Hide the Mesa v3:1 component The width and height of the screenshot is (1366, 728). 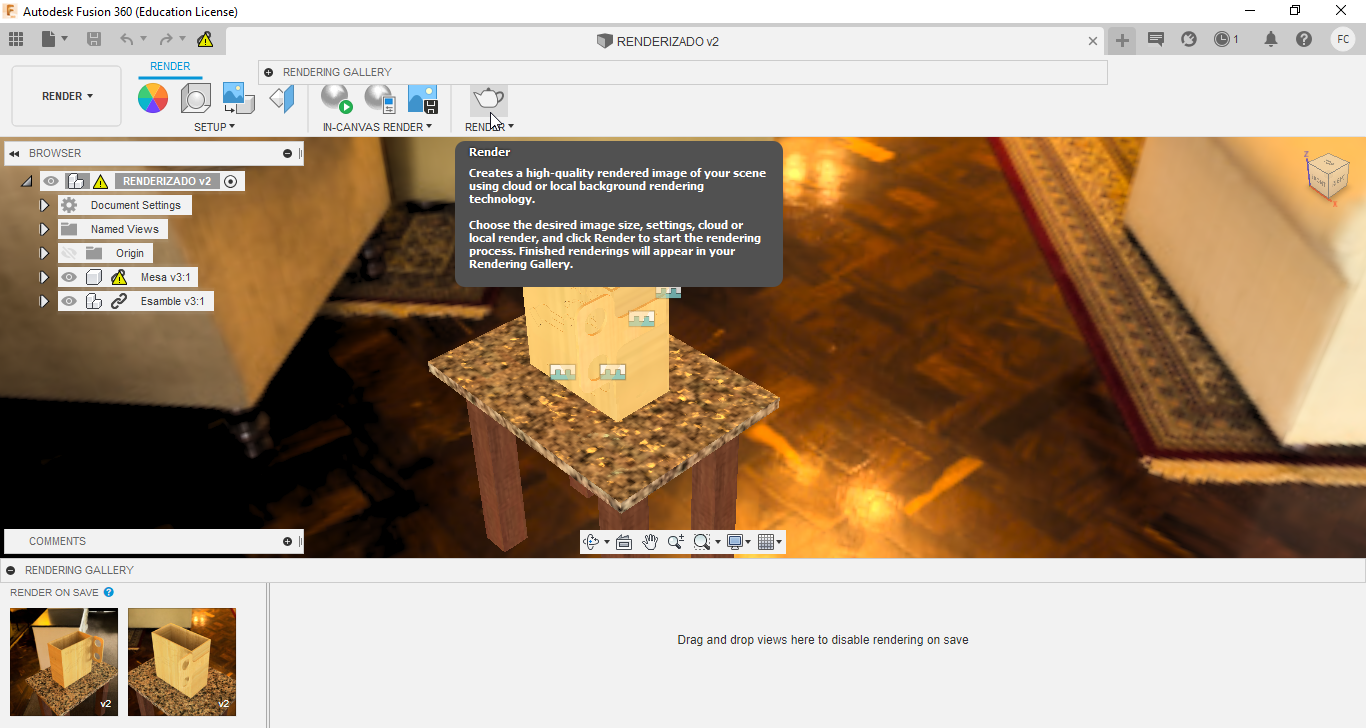tap(69, 277)
